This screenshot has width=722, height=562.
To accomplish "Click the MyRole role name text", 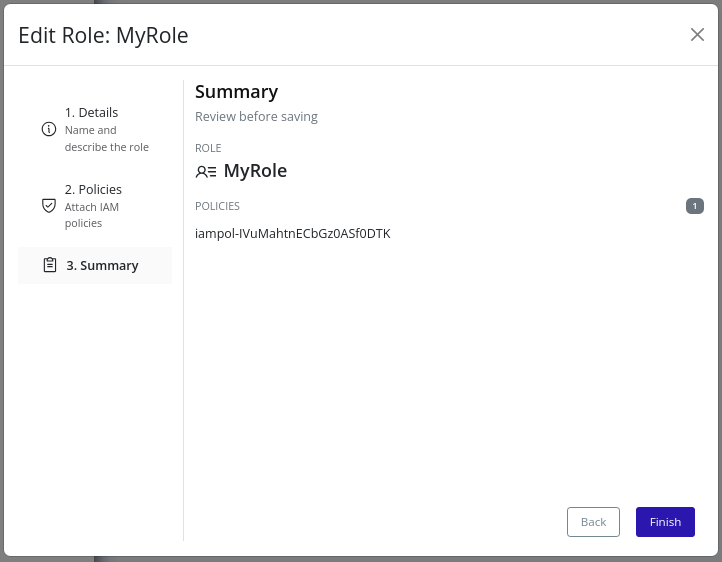I will pos(255,171).
